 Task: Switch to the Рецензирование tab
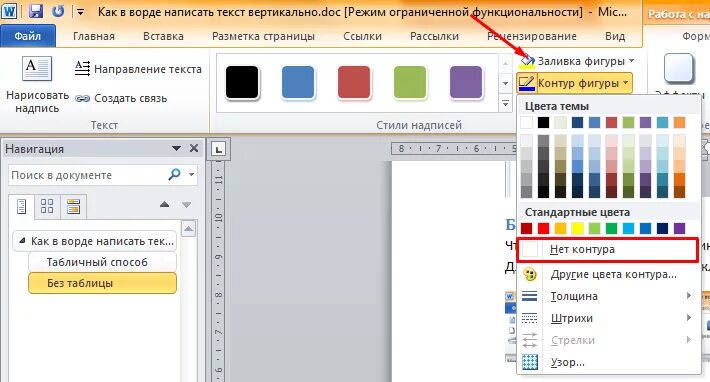532,36
